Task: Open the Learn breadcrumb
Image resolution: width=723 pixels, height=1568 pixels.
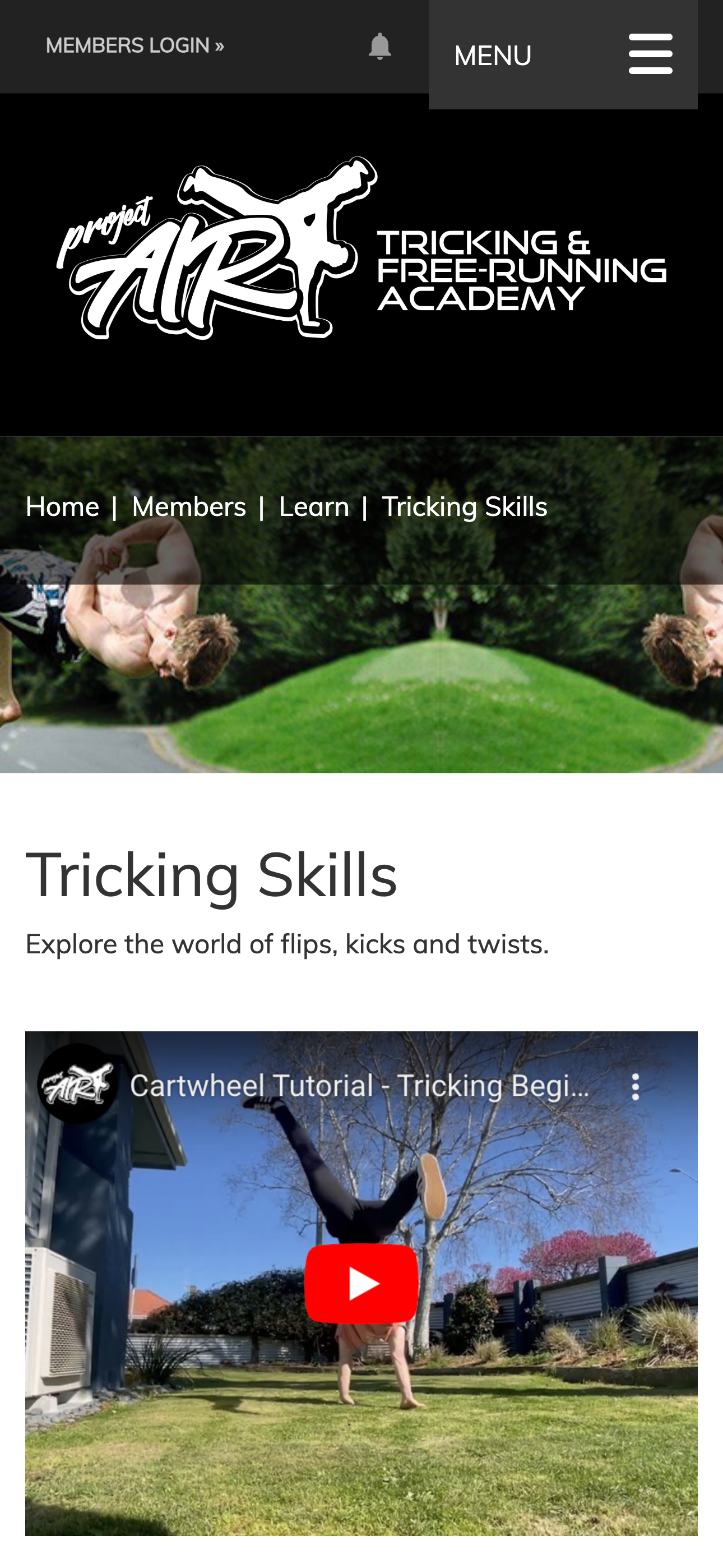Action: [314, 506]
